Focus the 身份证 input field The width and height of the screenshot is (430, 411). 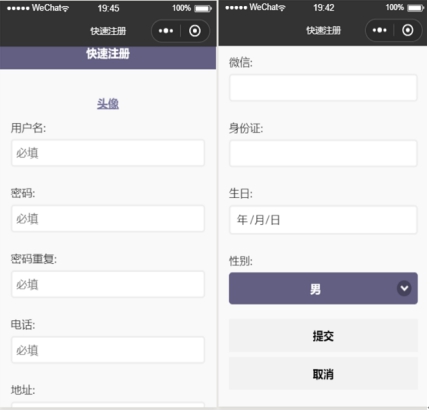[x=323, y=153]
